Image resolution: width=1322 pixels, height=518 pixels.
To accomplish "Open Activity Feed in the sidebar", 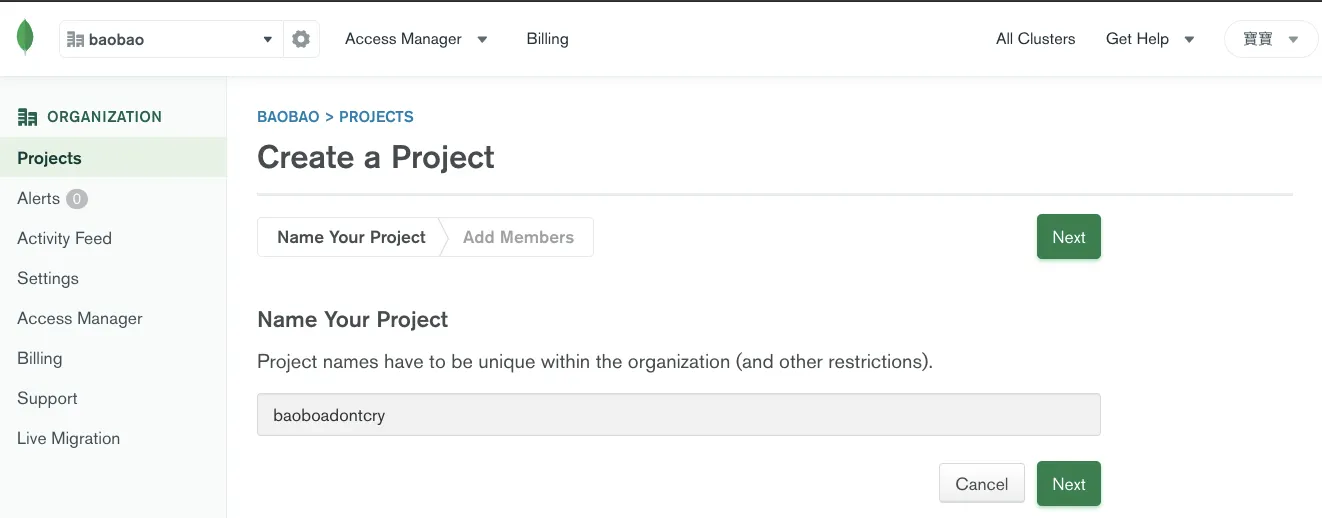I will pyautogui.click(x=64, y=238).
